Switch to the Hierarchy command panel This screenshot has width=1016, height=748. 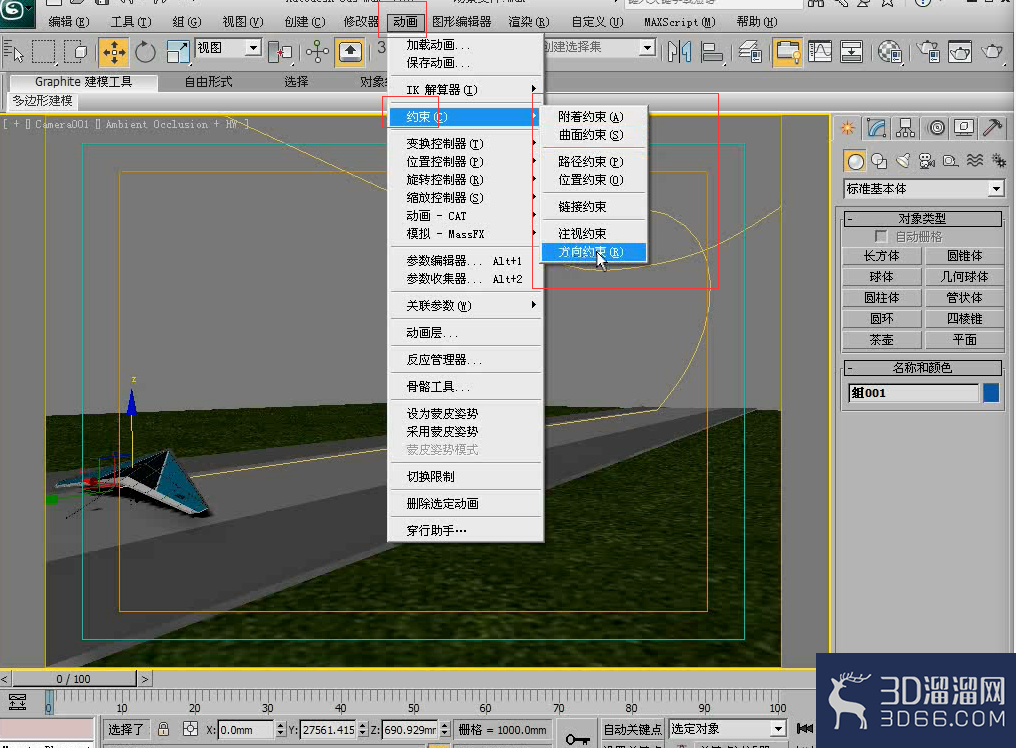905,128
